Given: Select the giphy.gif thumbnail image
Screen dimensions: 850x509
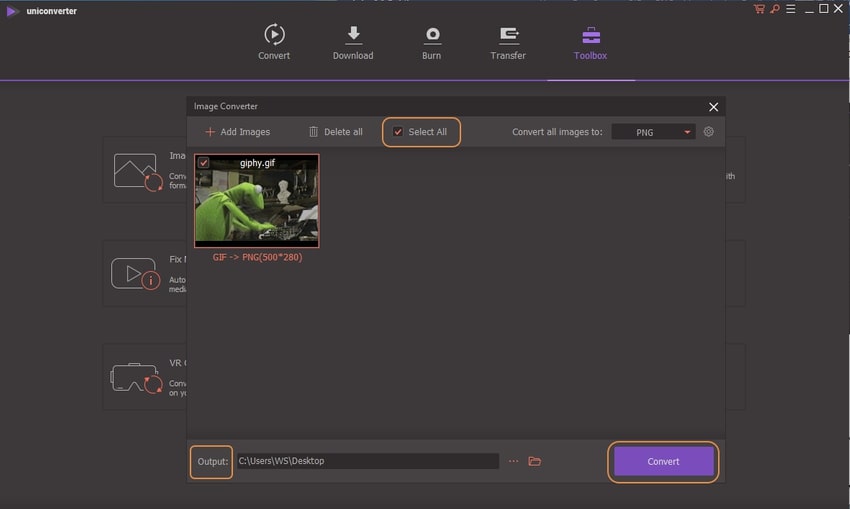Looking at the screenshot, I should 257,205.
